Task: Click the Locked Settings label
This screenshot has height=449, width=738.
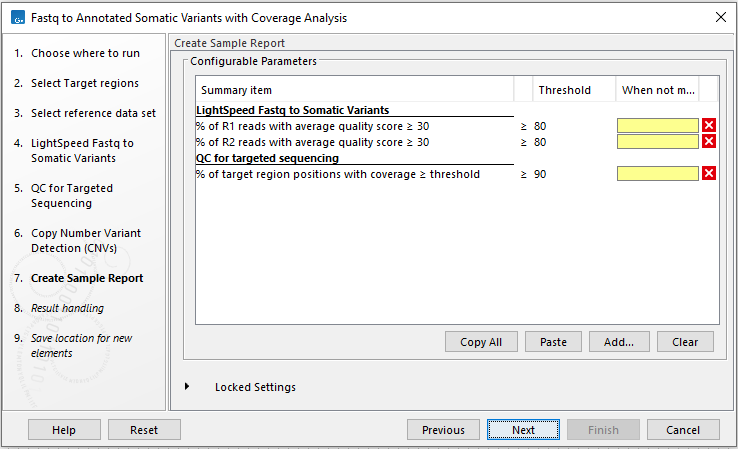Action: coord(256,387)
